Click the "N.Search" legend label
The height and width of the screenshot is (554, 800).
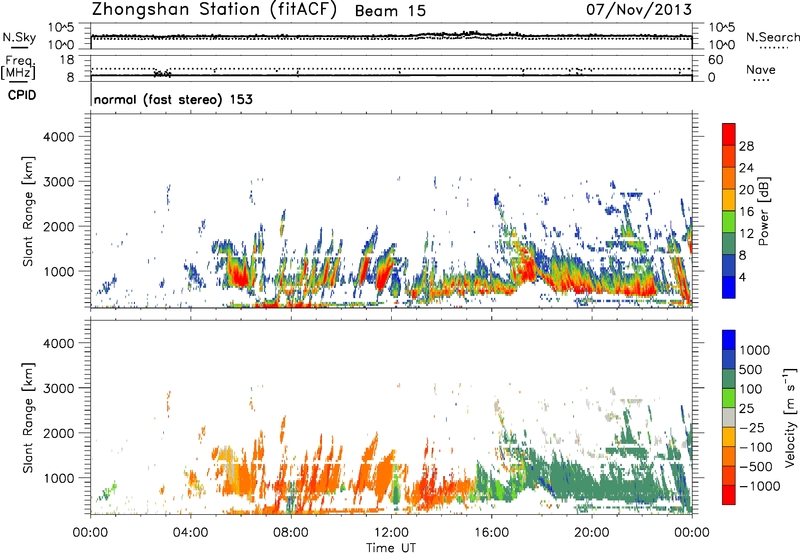click(x=772, y=37)
